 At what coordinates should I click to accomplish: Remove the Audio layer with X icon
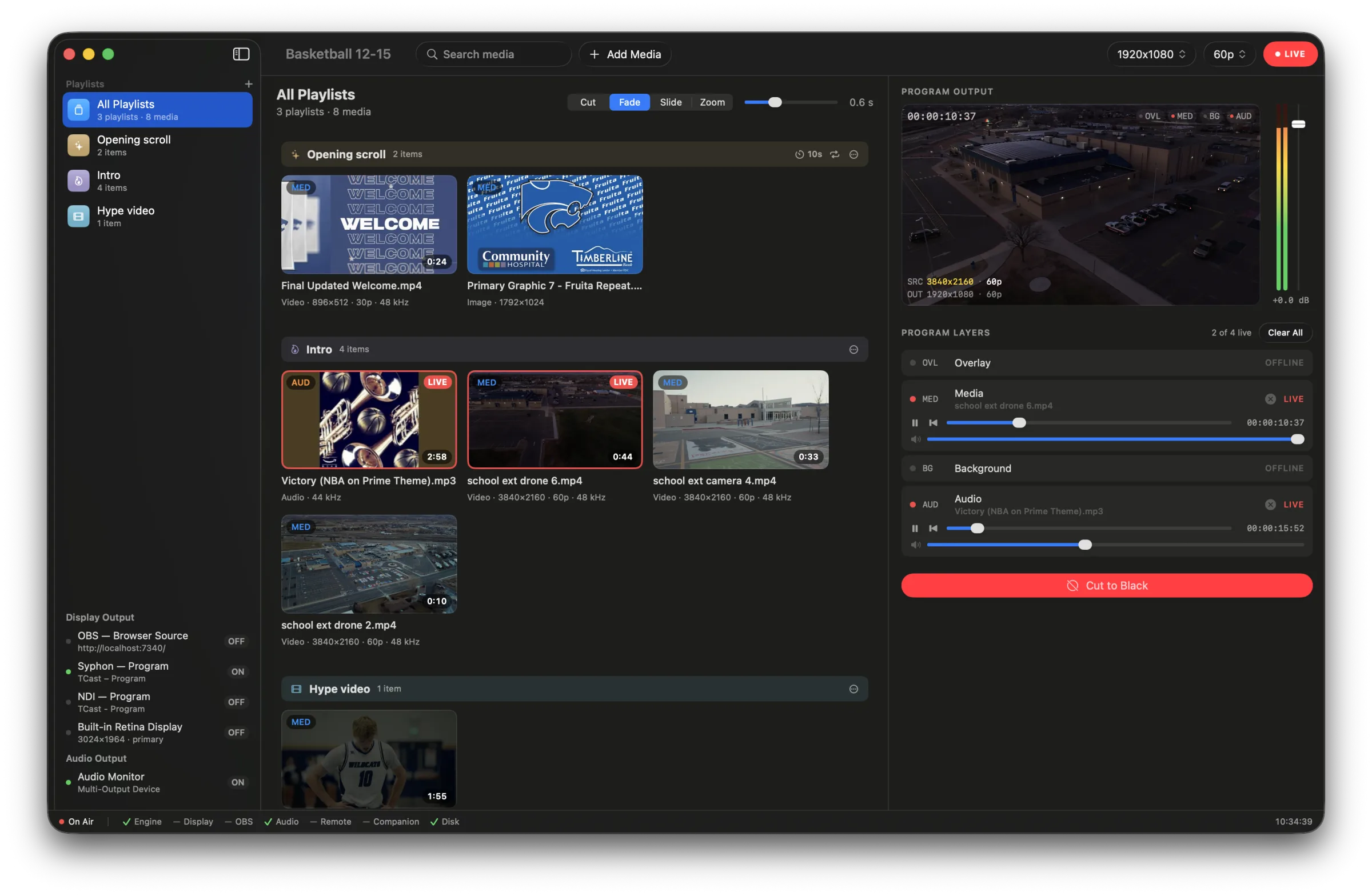1271,505
